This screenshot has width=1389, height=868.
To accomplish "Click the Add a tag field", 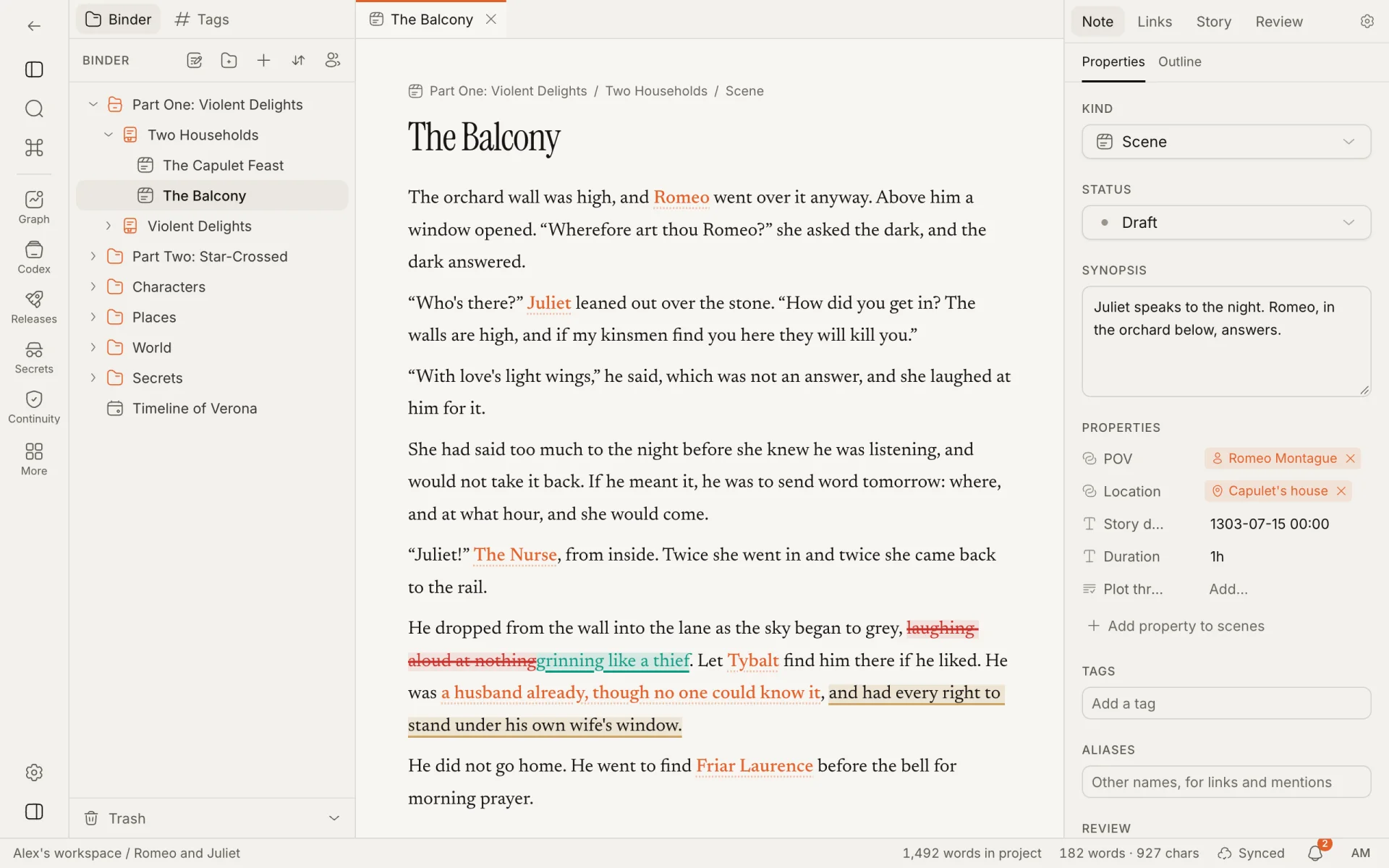I will tap(1226, 703).
